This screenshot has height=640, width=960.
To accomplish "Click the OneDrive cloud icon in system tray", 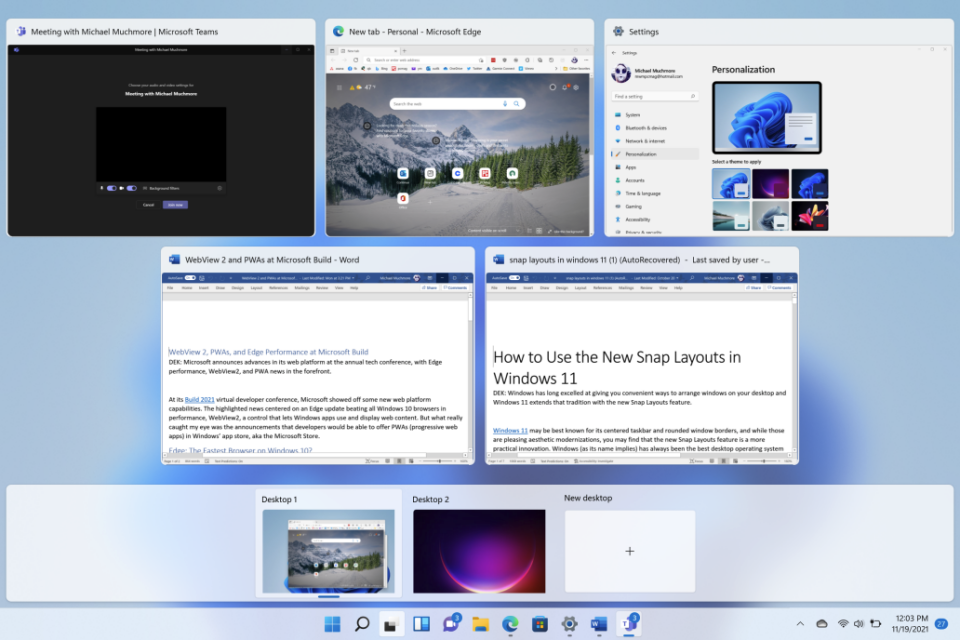I will 822,624.
